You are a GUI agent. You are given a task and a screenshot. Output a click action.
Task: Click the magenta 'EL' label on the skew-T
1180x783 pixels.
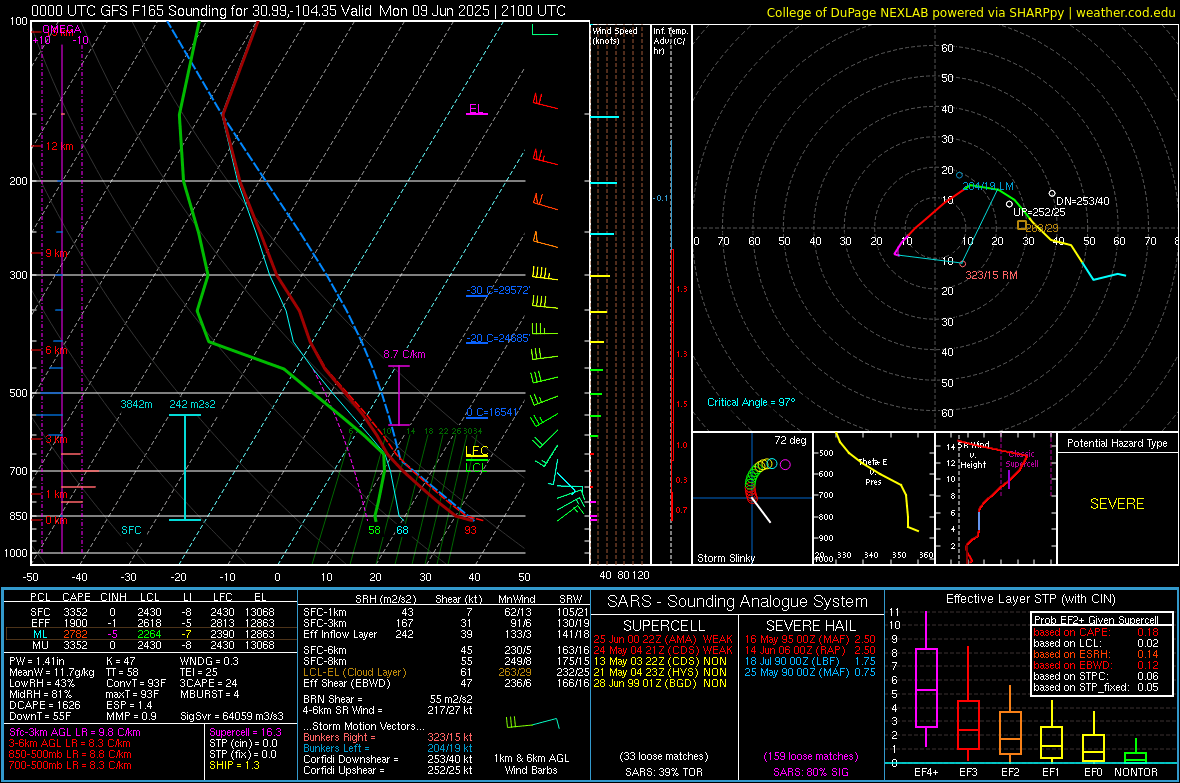click(476, 108)
